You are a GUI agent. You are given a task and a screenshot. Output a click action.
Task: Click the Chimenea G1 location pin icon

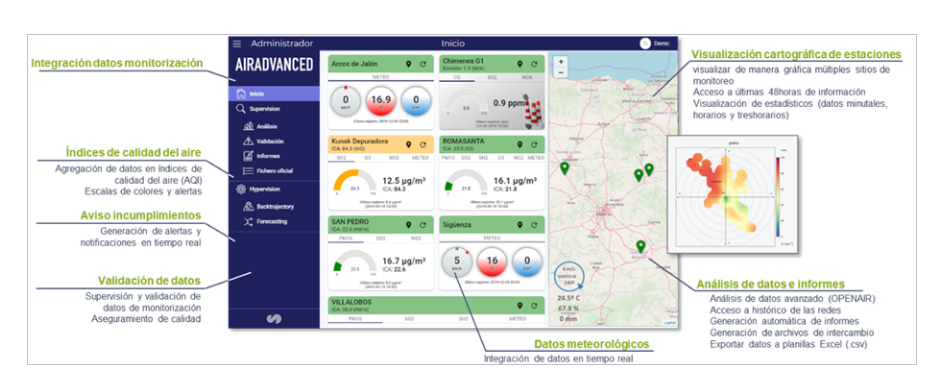[x=520, y=64]
